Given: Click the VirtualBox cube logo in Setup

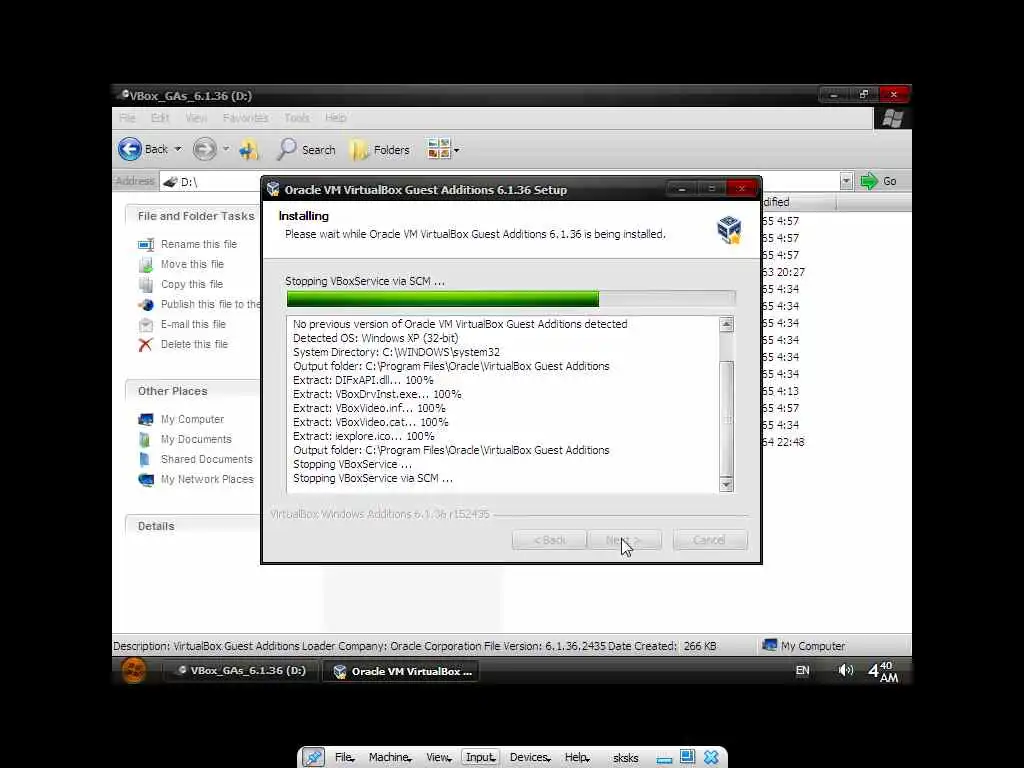Looking at the screenshot, I should pos(729,230).
